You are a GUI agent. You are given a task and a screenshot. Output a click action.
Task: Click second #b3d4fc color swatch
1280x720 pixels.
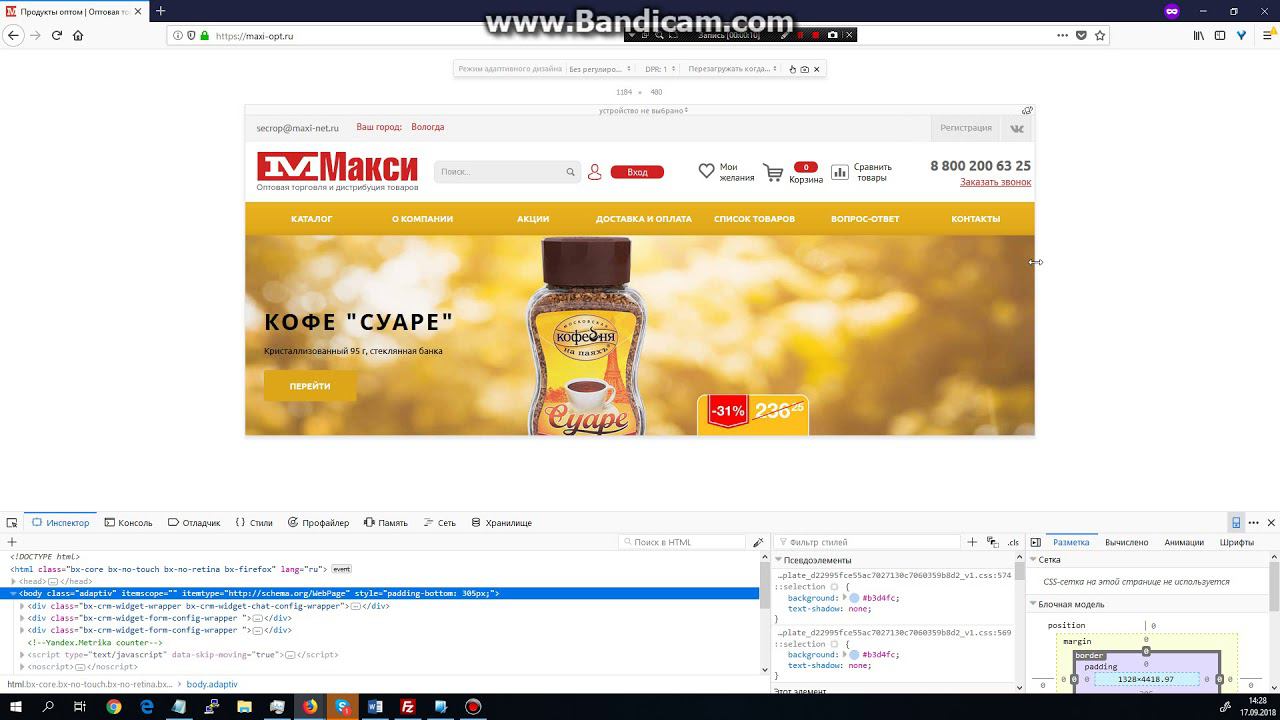(x=854, y=655)
